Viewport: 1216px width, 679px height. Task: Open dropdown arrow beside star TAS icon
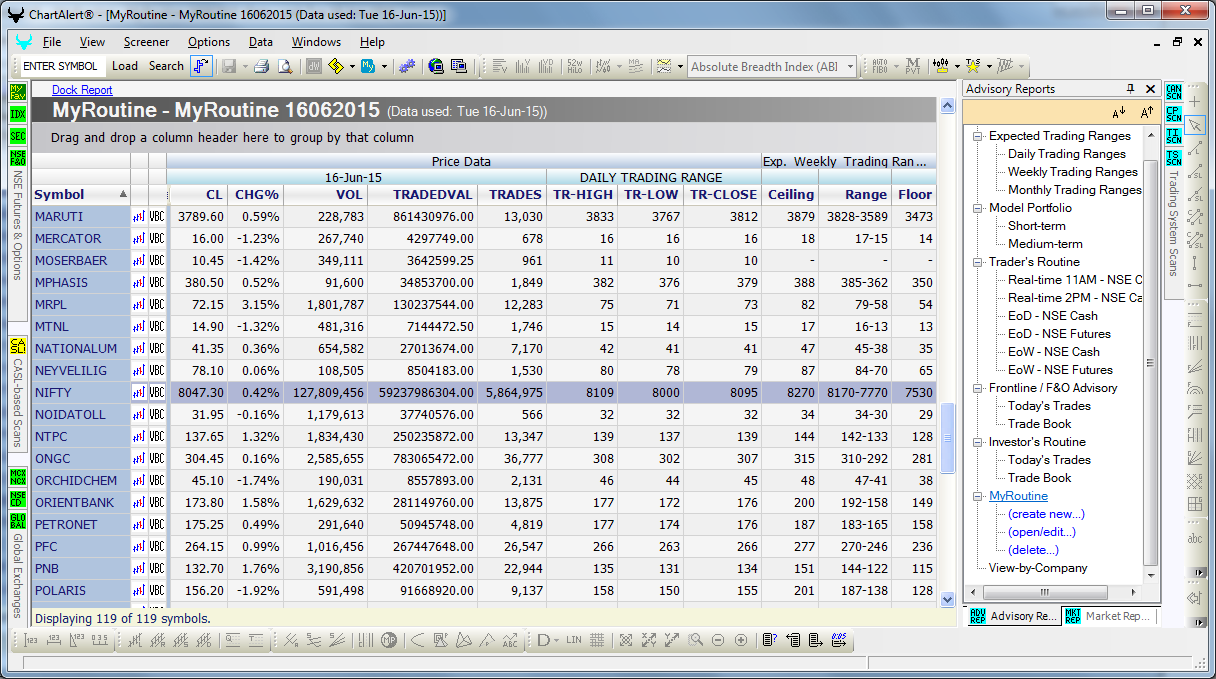click(x=989, y=67)
